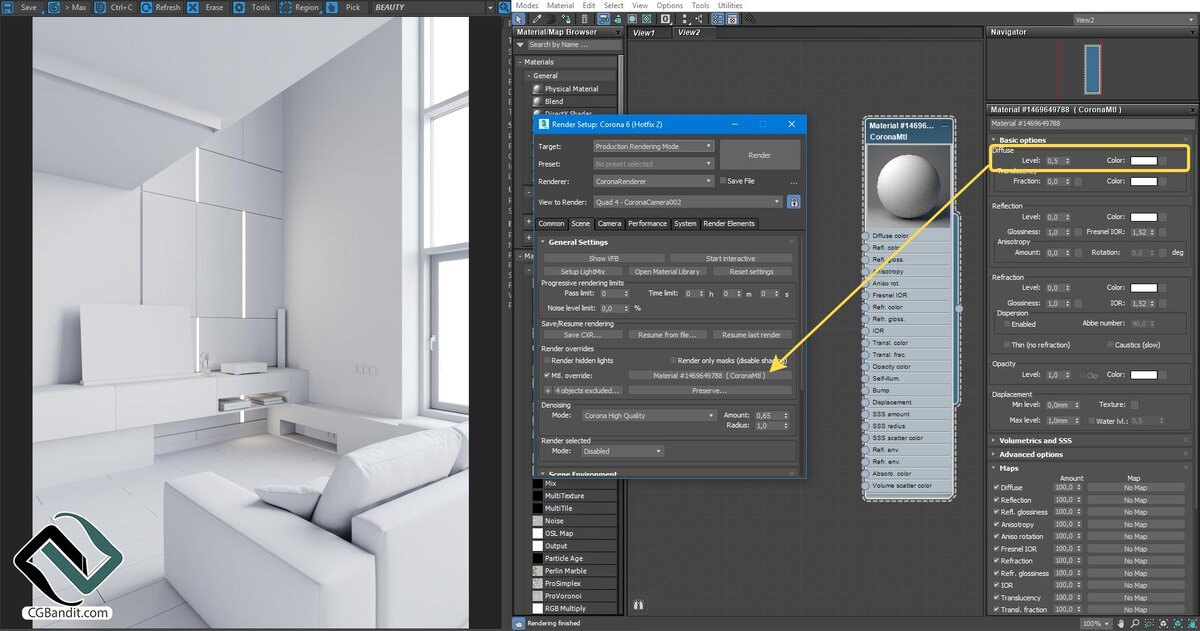
Task: Click the Erase icon in frame buffer
Action: point(193,7)
